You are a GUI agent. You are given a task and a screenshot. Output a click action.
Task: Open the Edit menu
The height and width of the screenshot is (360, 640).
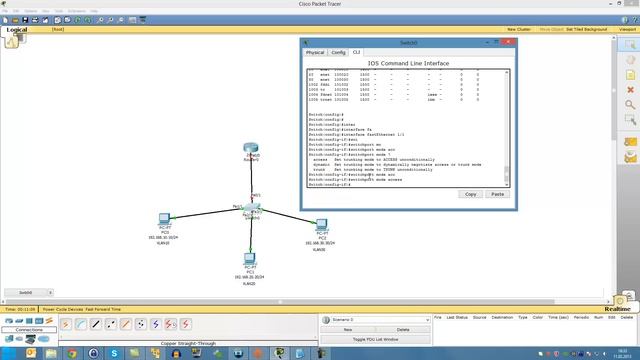click(16, 11)
